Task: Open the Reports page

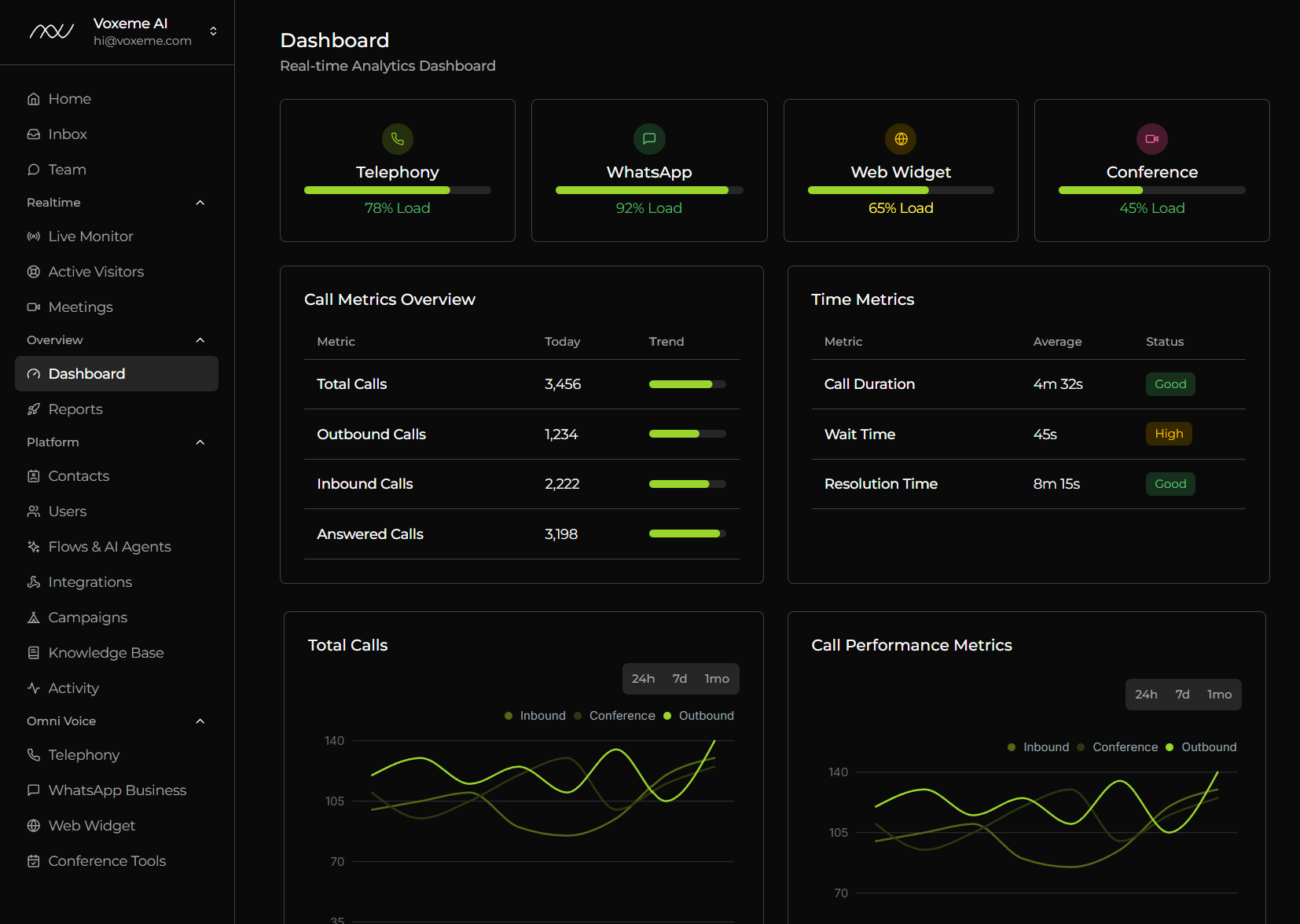Action: [x=75, y=409]
